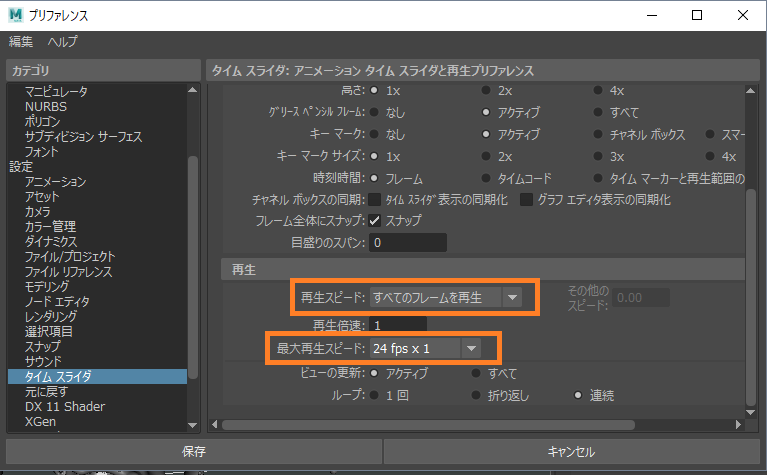Image resolution: width=767 pixels, height=475 pixels.
Task: Select フォント category
Action: tap(42, 152)
